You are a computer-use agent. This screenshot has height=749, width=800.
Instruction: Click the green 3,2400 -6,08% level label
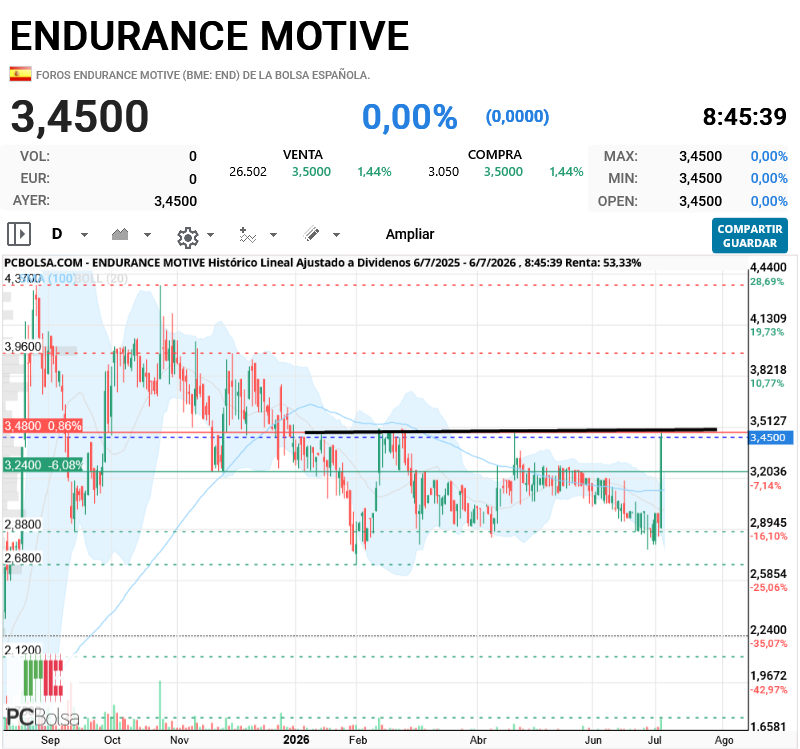[43, 465]
